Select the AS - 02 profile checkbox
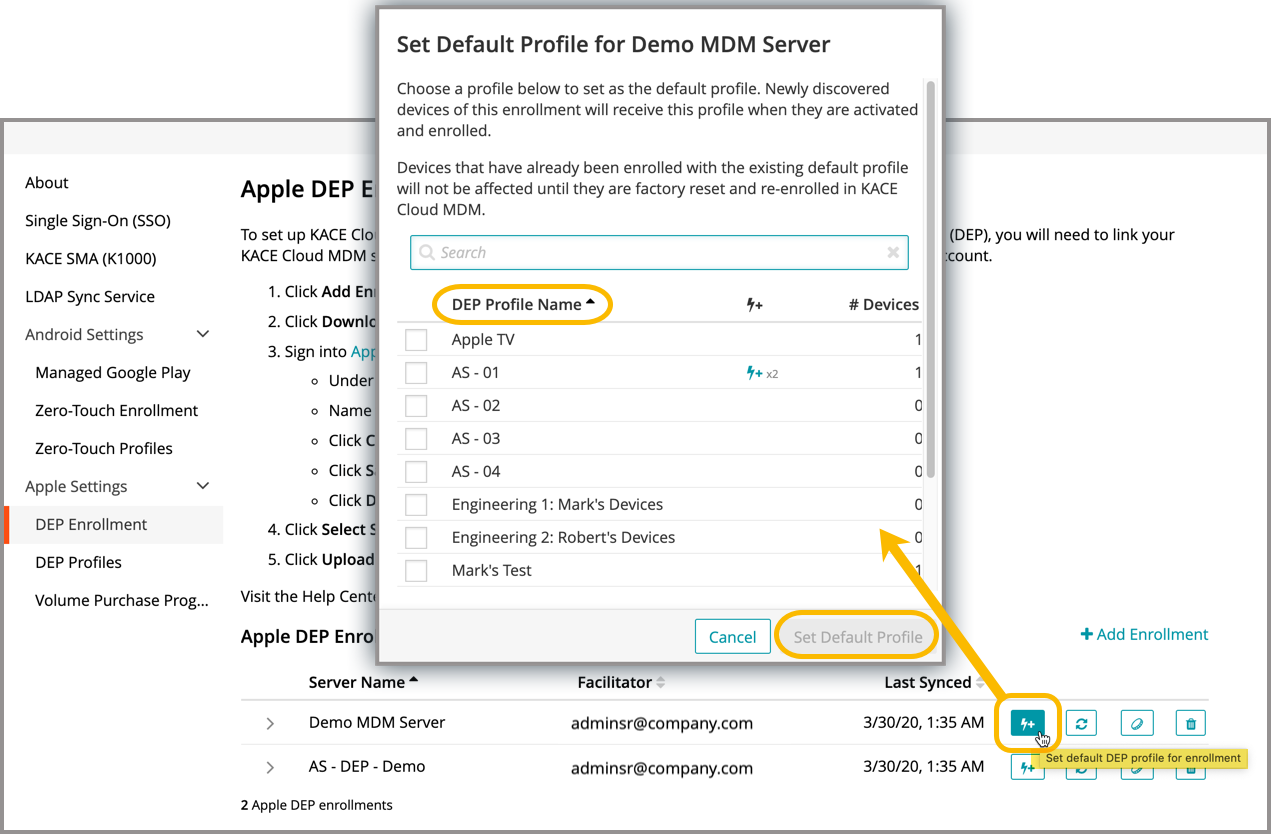The height and width of the screenshot is (834, 1271). 416,406
